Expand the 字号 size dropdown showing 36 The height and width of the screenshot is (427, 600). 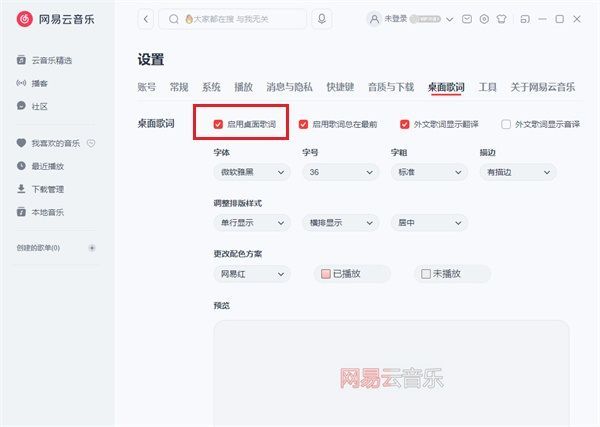pyautogui.click(x=340, y=172)
